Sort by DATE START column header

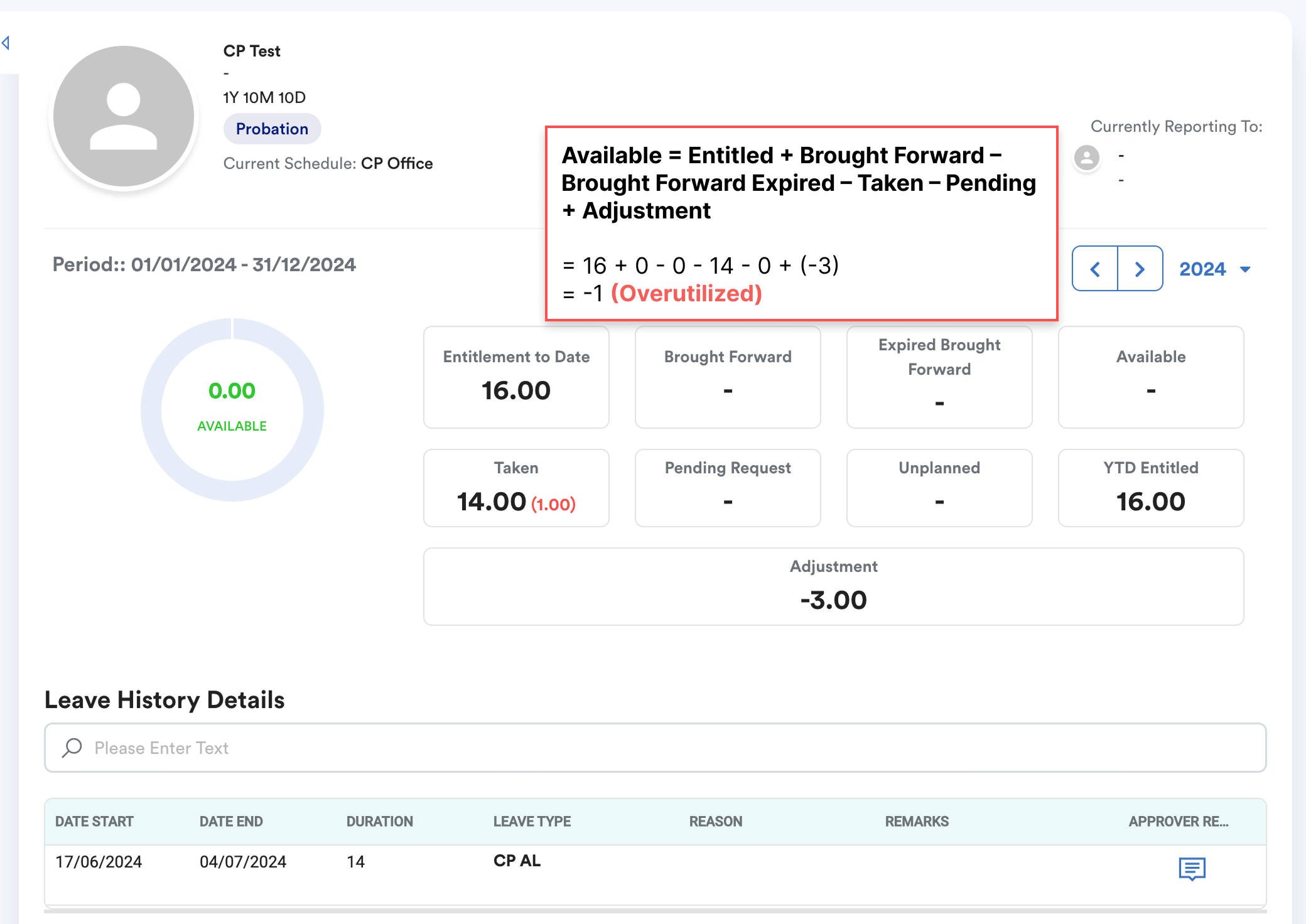[94, 822]
